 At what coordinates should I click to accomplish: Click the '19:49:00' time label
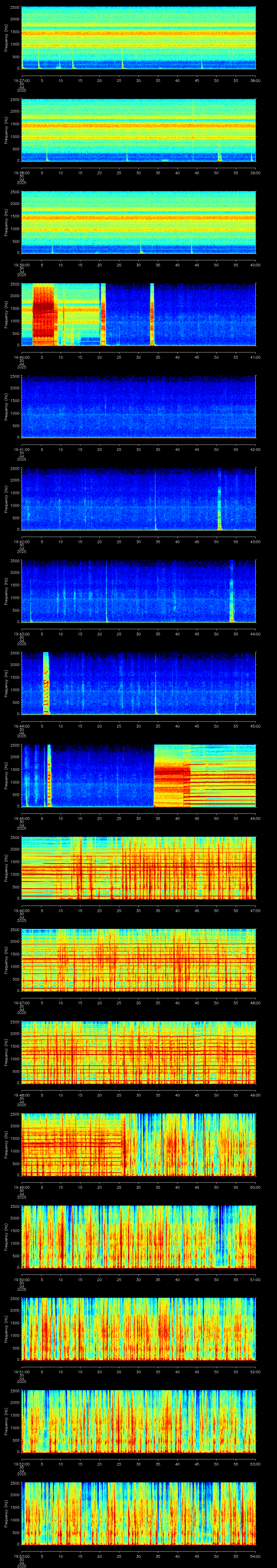pyautogui.click(x=22, y=1187)
